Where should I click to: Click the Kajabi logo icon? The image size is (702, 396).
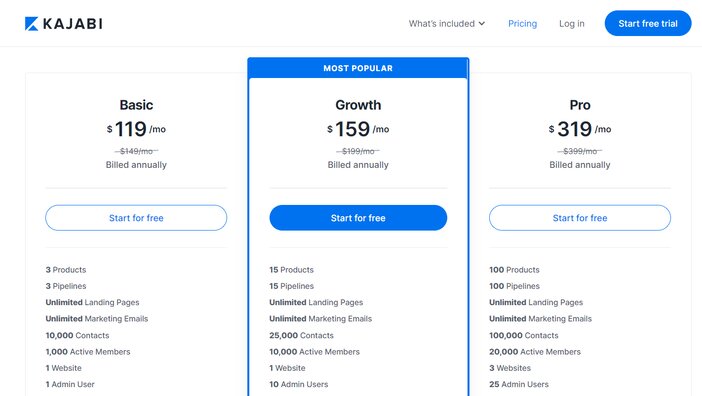(31, 24)
